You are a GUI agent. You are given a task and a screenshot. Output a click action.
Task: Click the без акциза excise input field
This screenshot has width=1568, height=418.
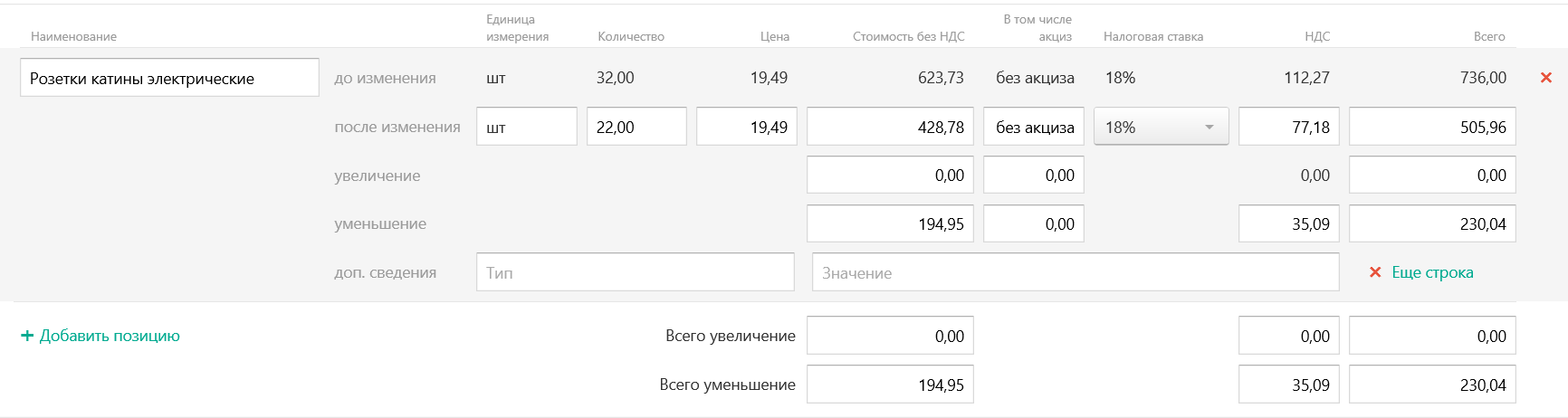[1033, 127]
